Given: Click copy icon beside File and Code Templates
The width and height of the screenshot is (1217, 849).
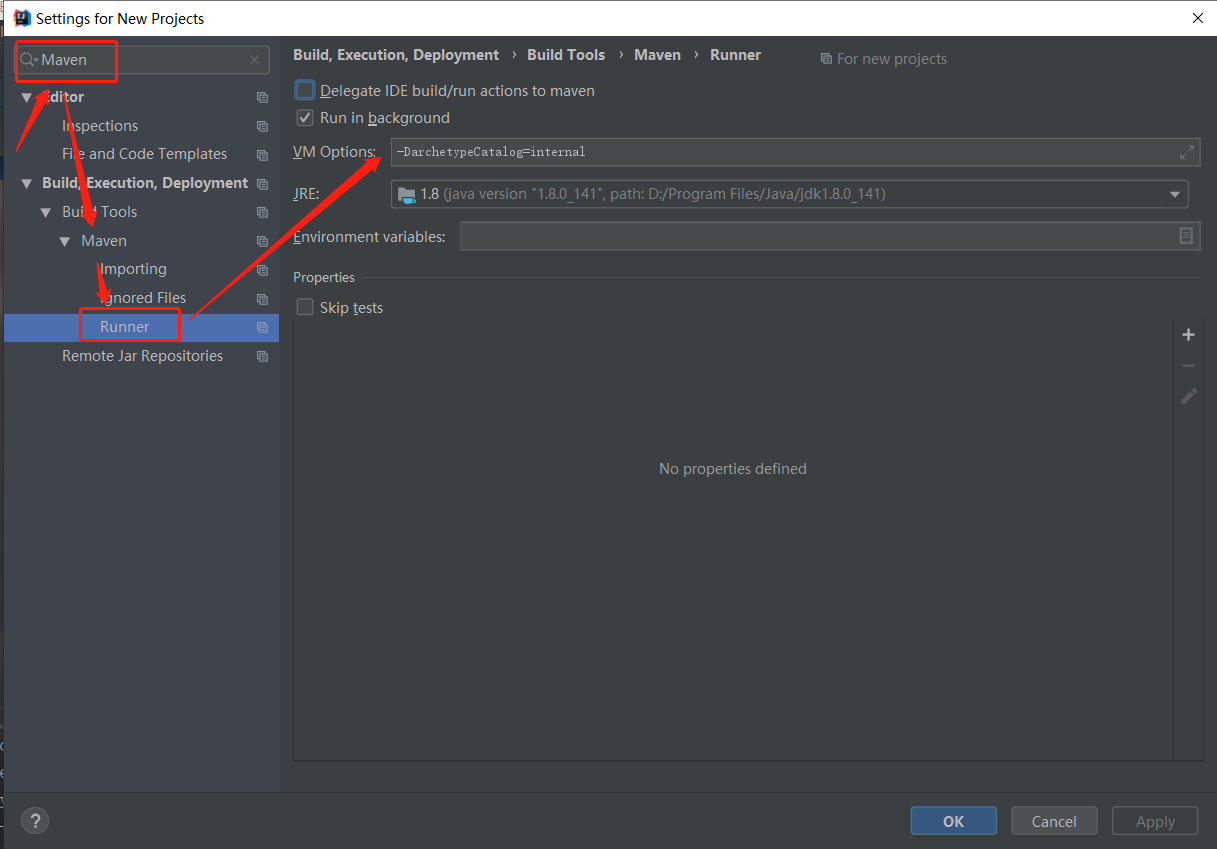Looking at the screenshot, I should click(x=262, y=155).
